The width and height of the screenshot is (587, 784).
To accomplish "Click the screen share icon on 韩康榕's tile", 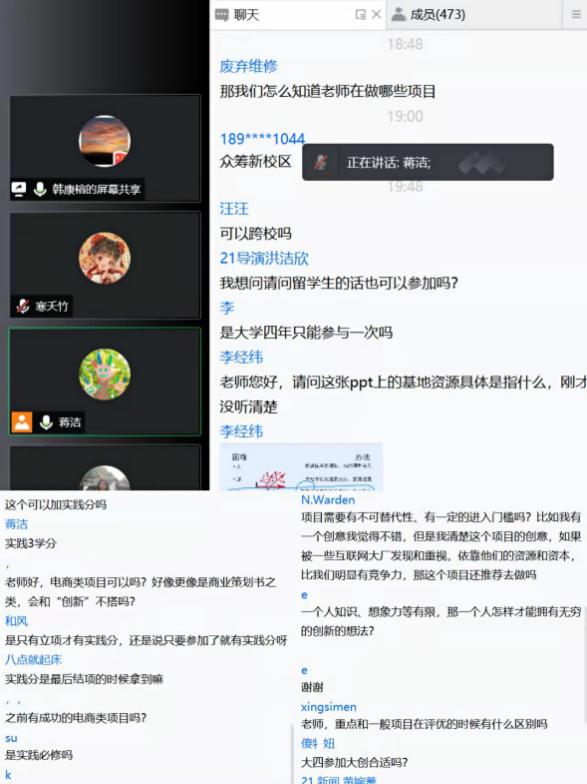I will tap(19, 189).
